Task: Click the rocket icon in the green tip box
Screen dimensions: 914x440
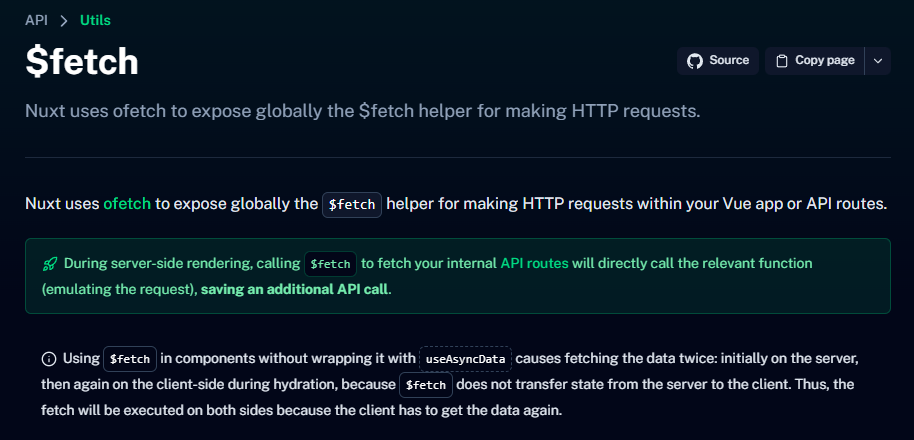Action: [x=49, y=265]
